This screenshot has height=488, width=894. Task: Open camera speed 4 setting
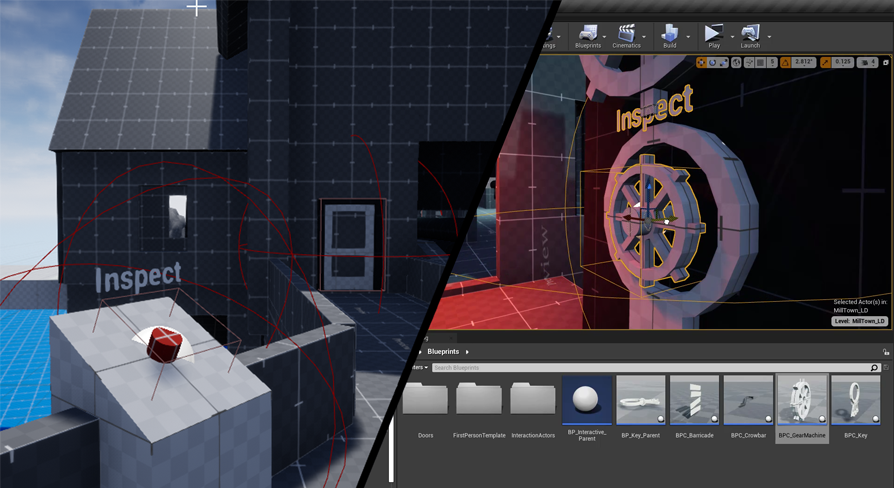pyautogui.click(x=867, y=63)
